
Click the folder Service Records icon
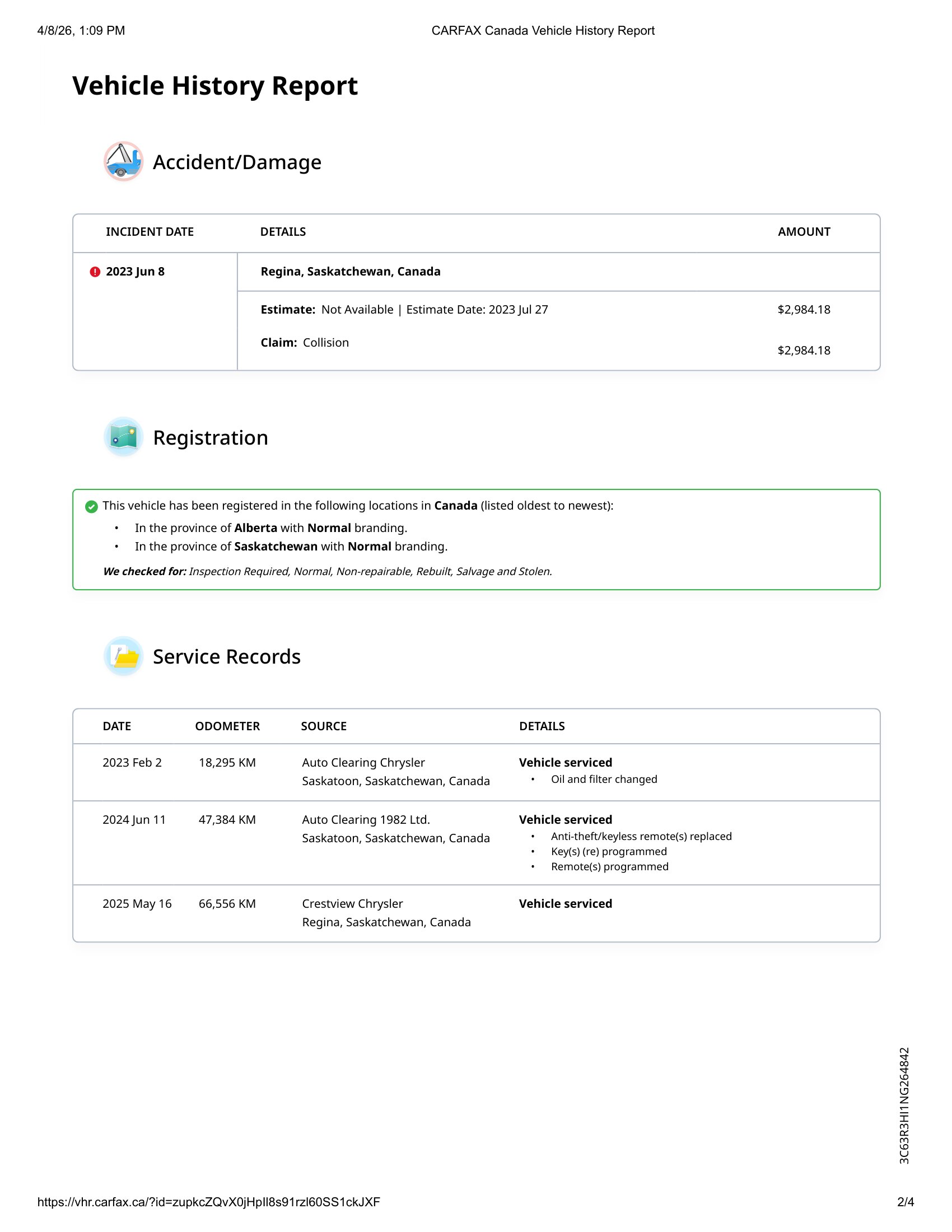(x=123, y=656)
